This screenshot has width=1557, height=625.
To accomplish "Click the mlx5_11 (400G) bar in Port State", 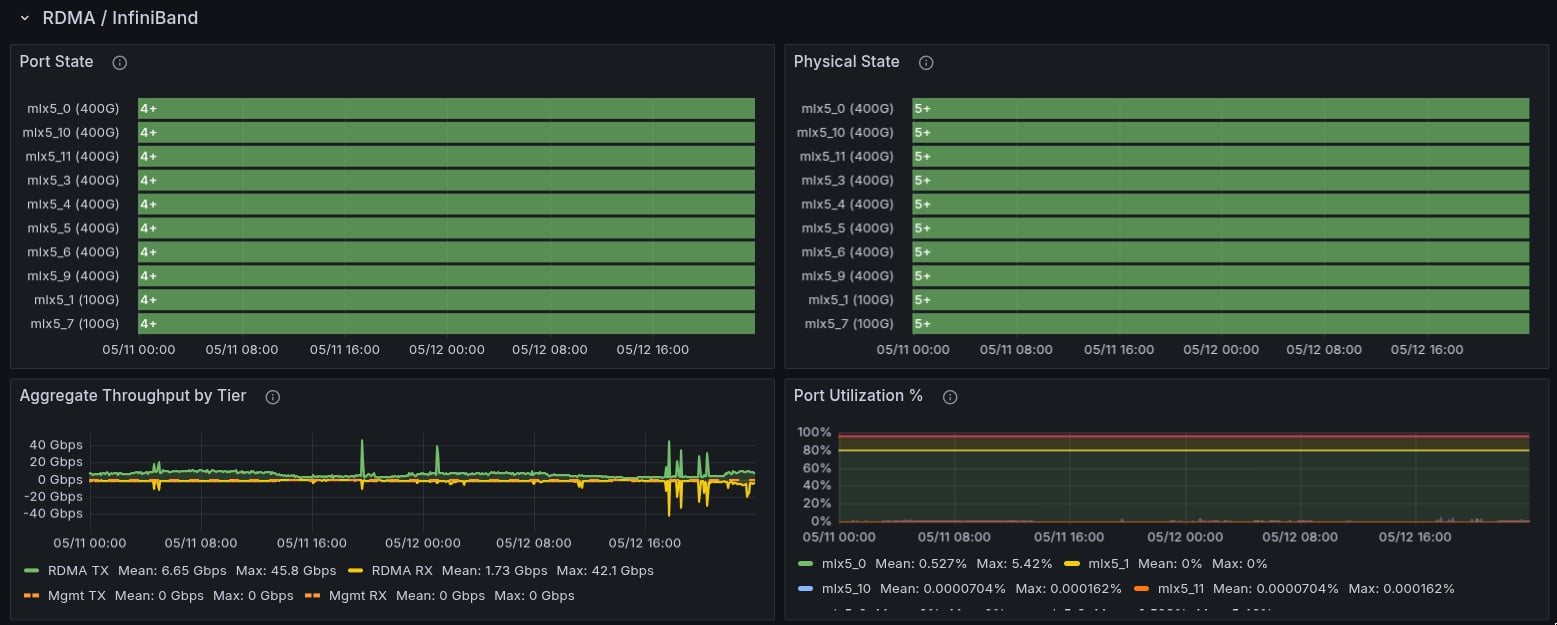I will point(446,156).
